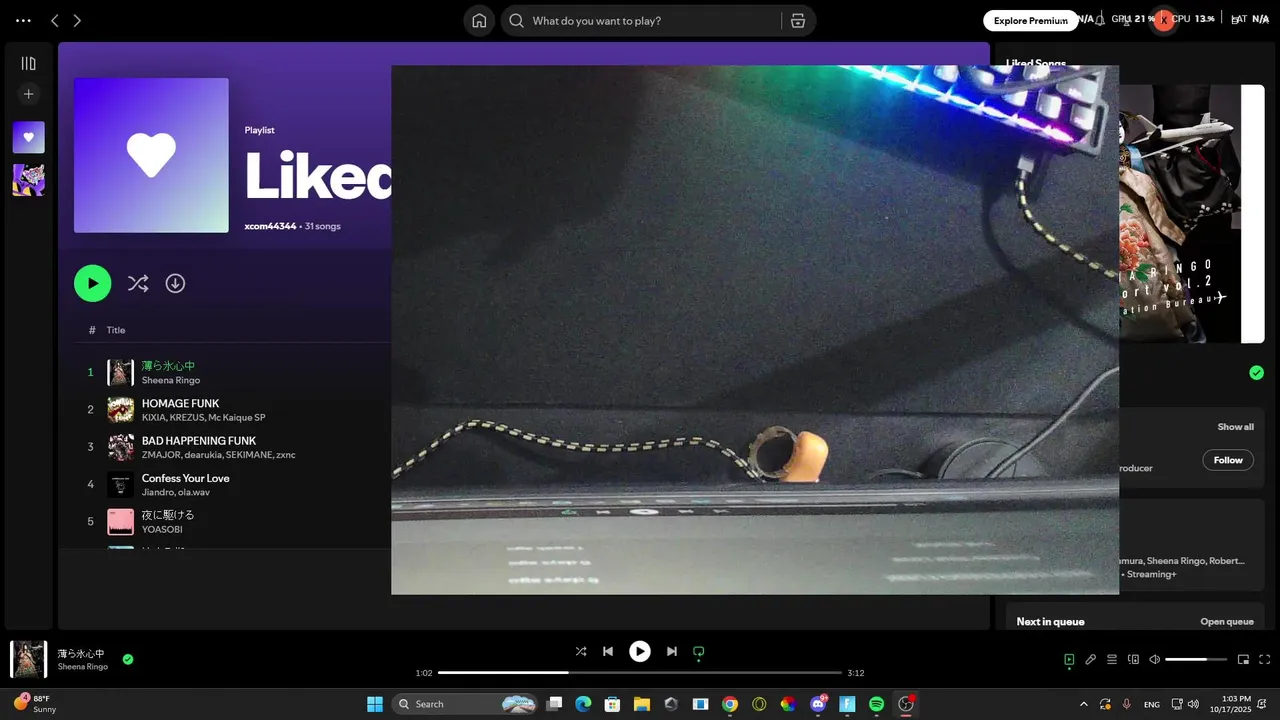Toggle Now Playing view
Image resolution: width=1280 pixels, height=720 pixels.
pyautogui.click(x=1069, y=659)
